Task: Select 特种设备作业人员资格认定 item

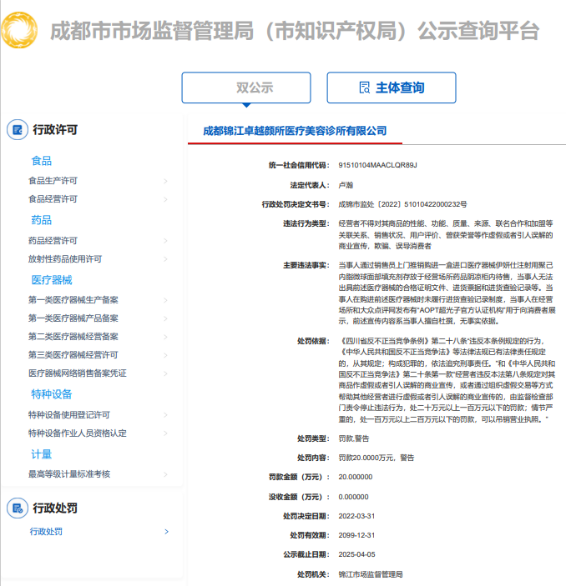Action: [77, 433]
